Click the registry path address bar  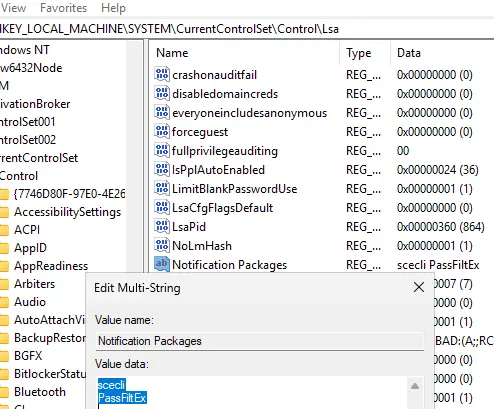click(x=247, y=29)
